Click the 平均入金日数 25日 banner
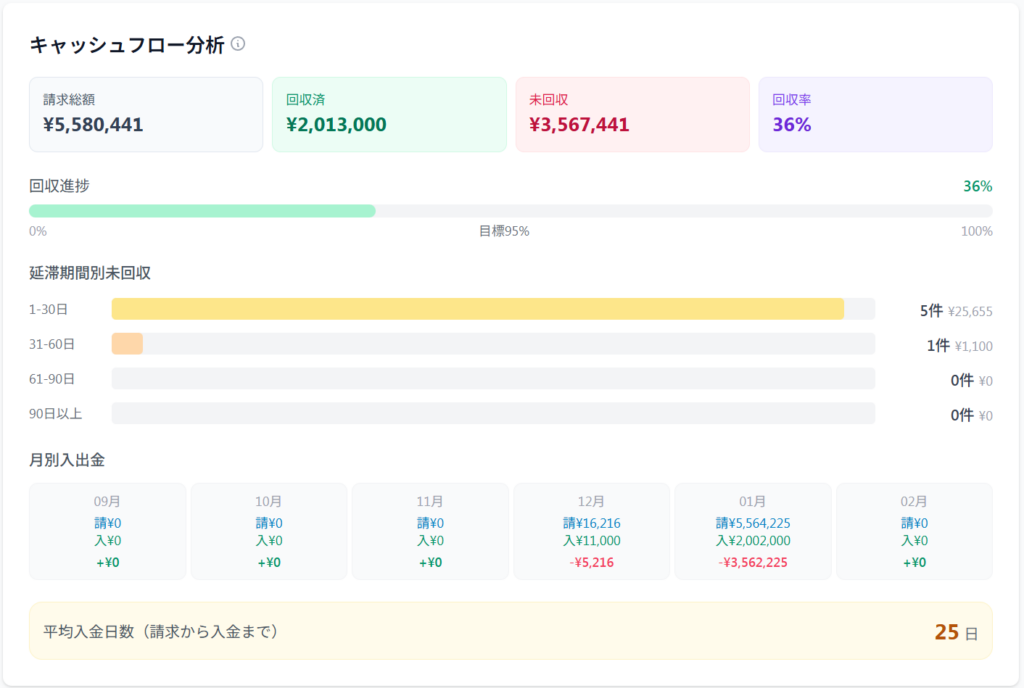This screenshot has height=688, width=1024. 511,631
